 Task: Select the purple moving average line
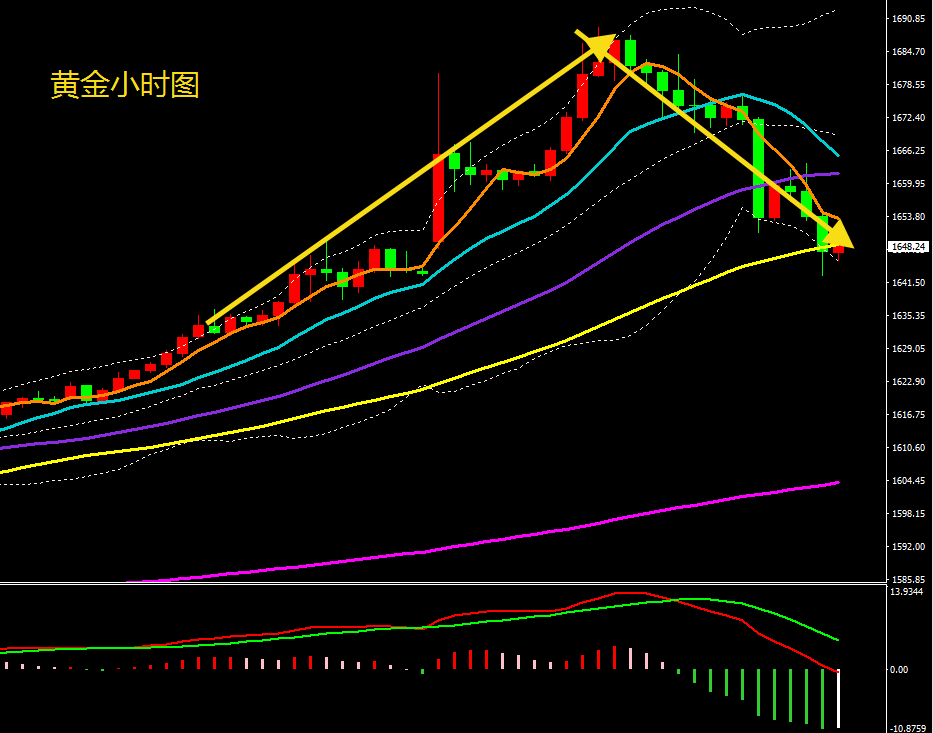coord(419,347)
